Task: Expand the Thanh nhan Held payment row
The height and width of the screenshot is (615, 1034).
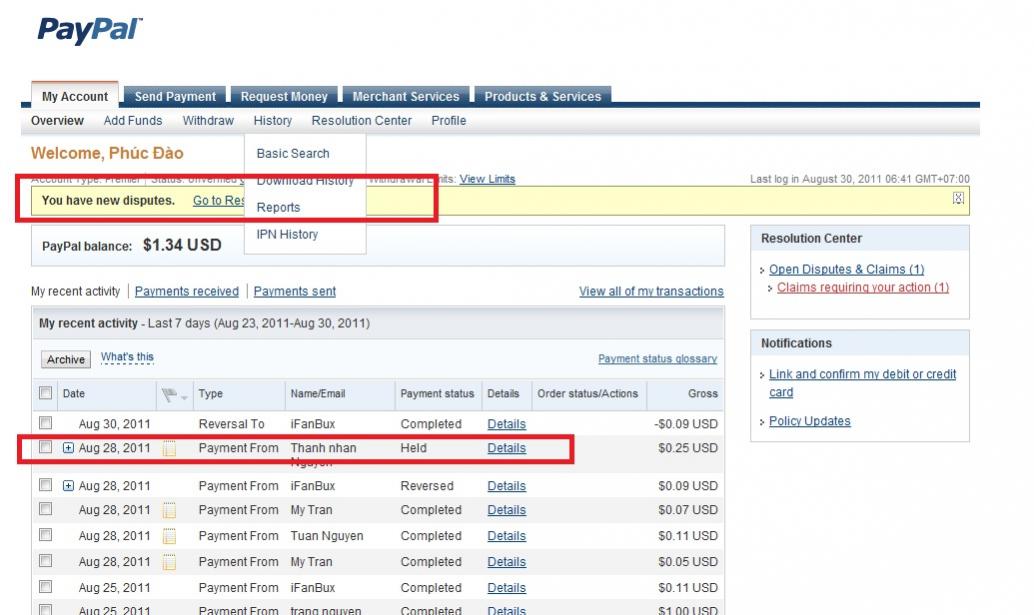Action: coord(68,448)
